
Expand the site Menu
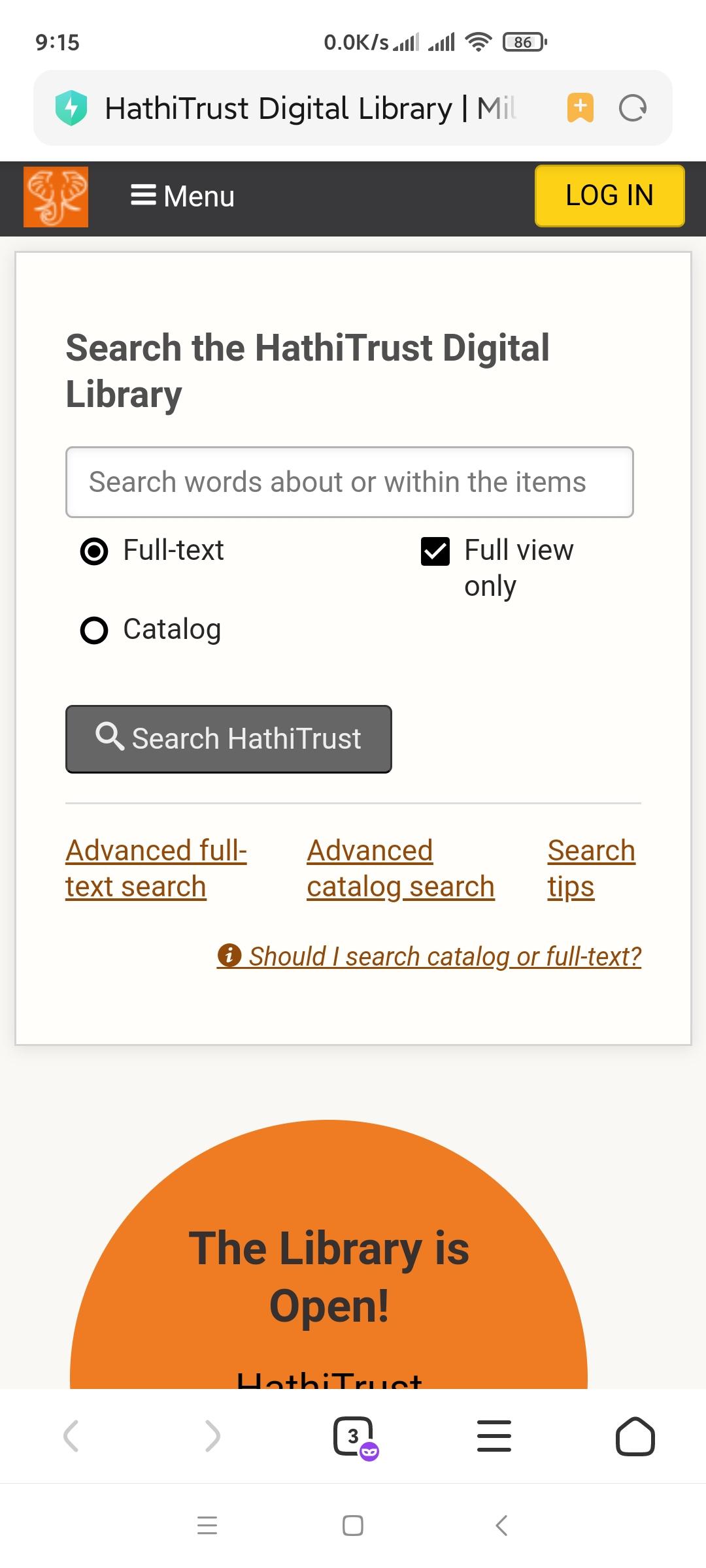coord(182,196)
